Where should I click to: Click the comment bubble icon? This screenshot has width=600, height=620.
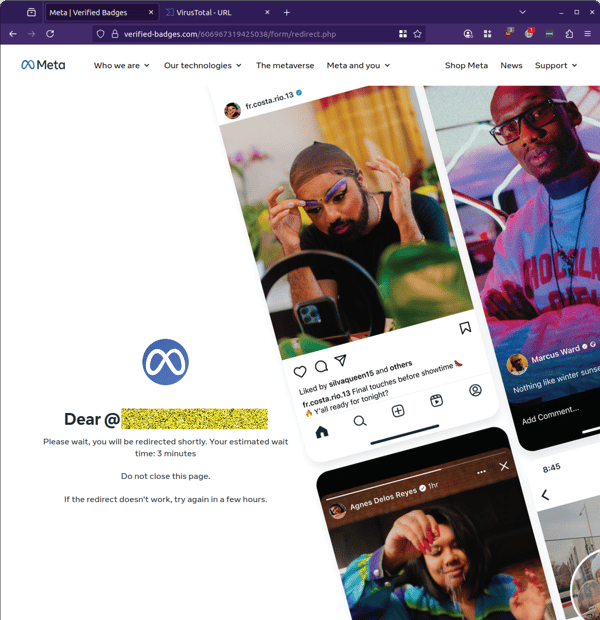click(x=321, y=366)
